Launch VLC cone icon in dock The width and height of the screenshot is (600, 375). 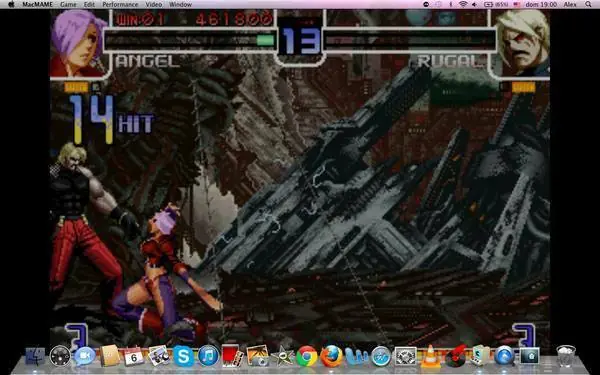[x=430, y=356]
